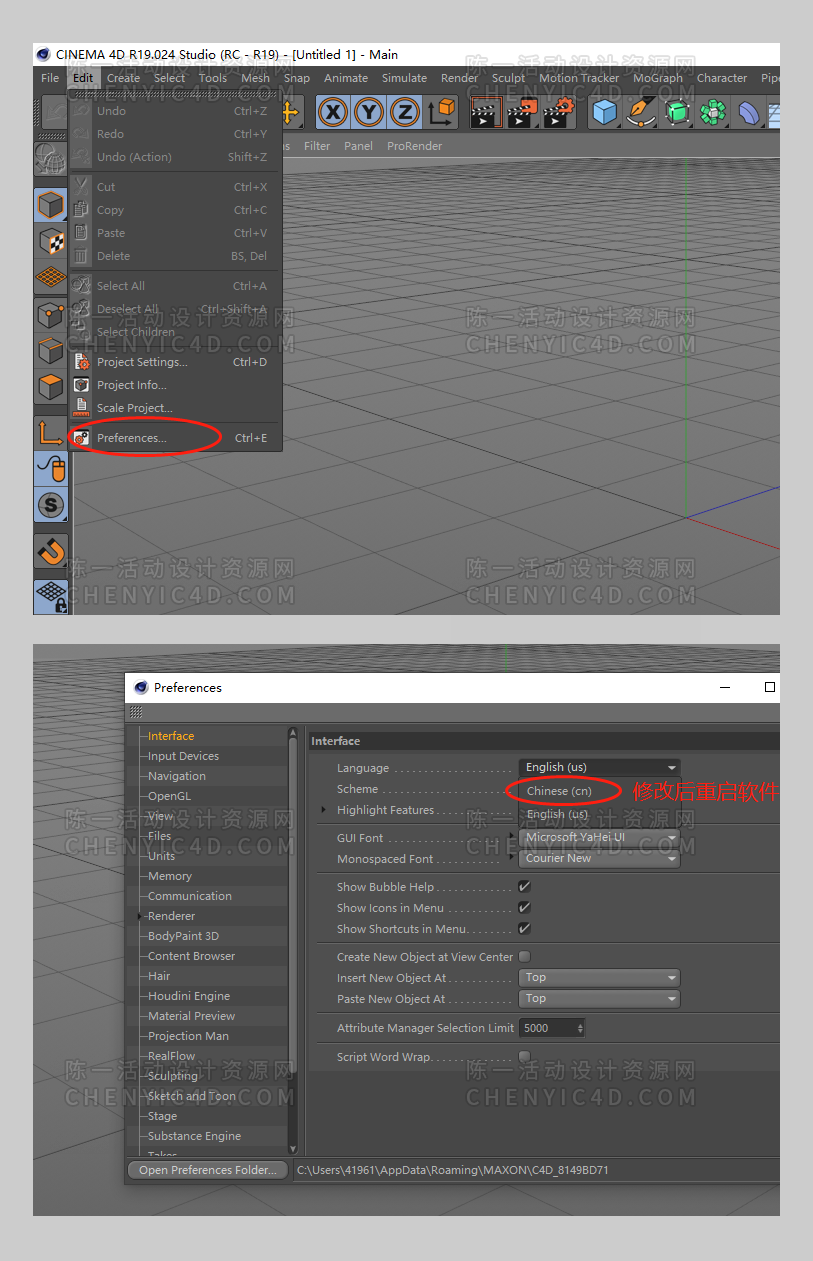This screenshot has height=1261, width=813.
Task: Click the Render View clapperboard icon
Action: [x=485, y=112]
